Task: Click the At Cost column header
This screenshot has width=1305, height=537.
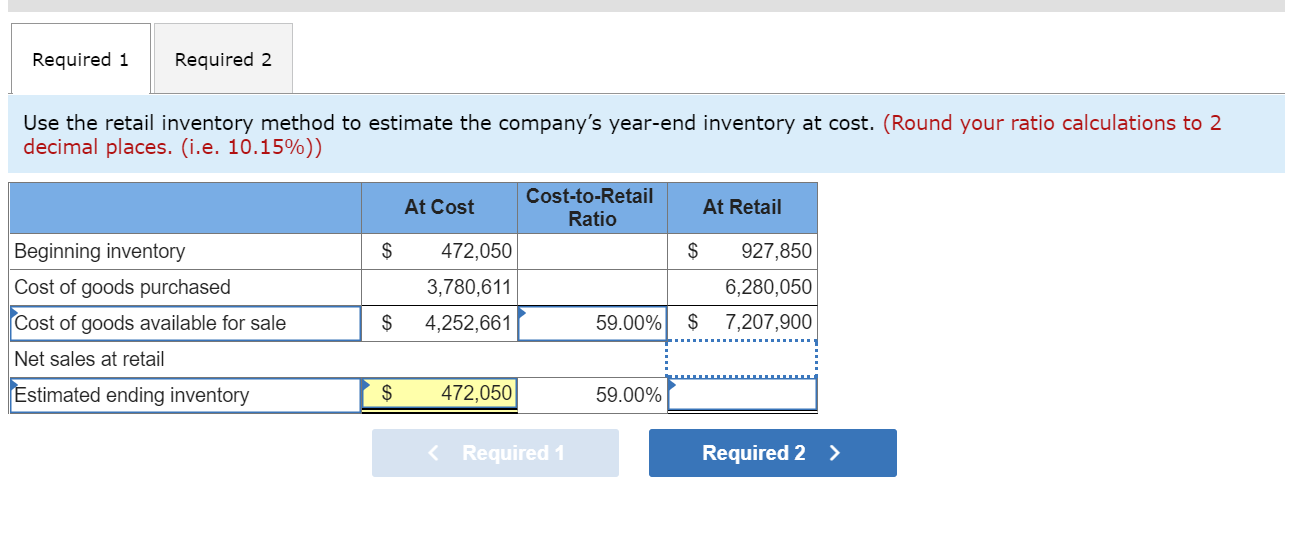Action: [439, 207]
